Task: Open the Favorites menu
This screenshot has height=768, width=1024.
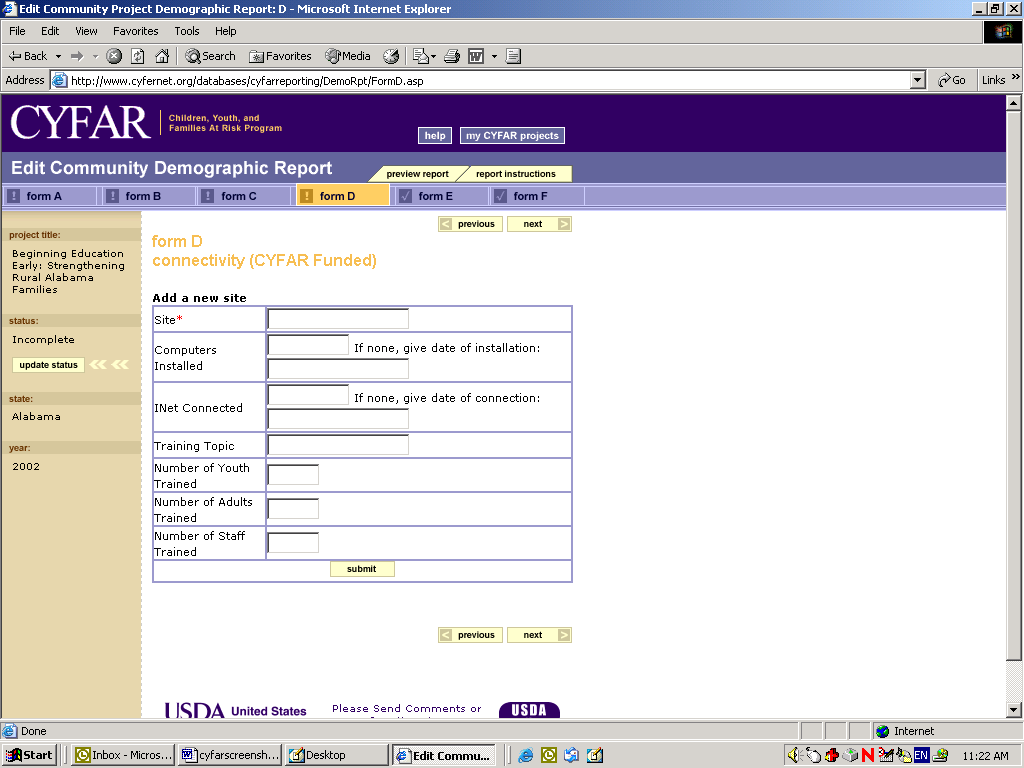Action: [135, 31]
